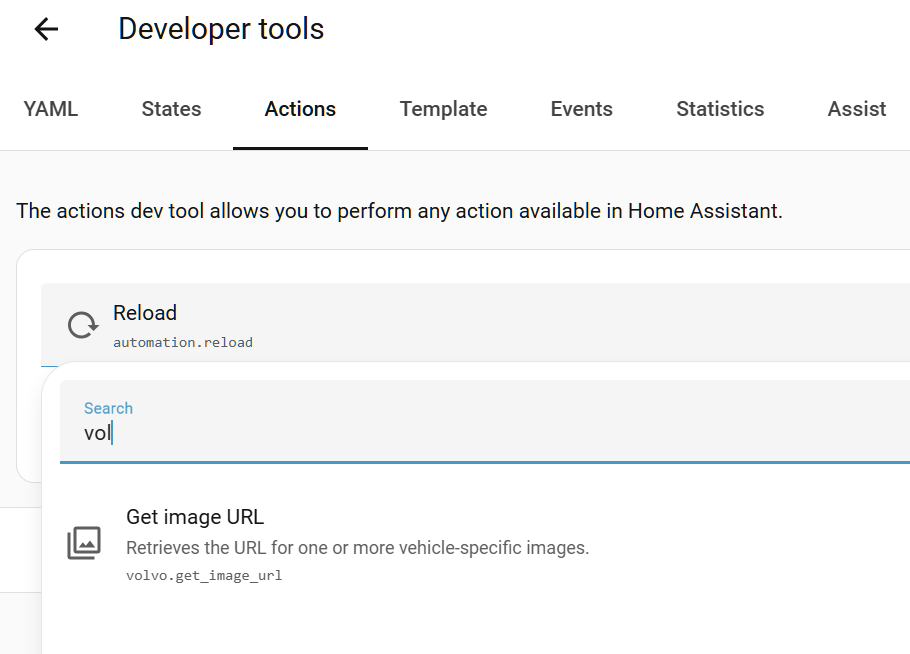This screenshot has width=910, height=654.
Task: Switch to the Statistics tab
Action: (x=720, y=109)
